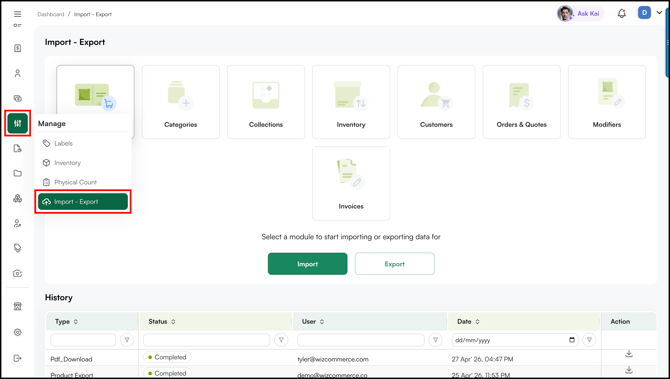Open Ask Kai assistant
The width and height of the screenshot is (670, 379).
click(x=580, y=13)
